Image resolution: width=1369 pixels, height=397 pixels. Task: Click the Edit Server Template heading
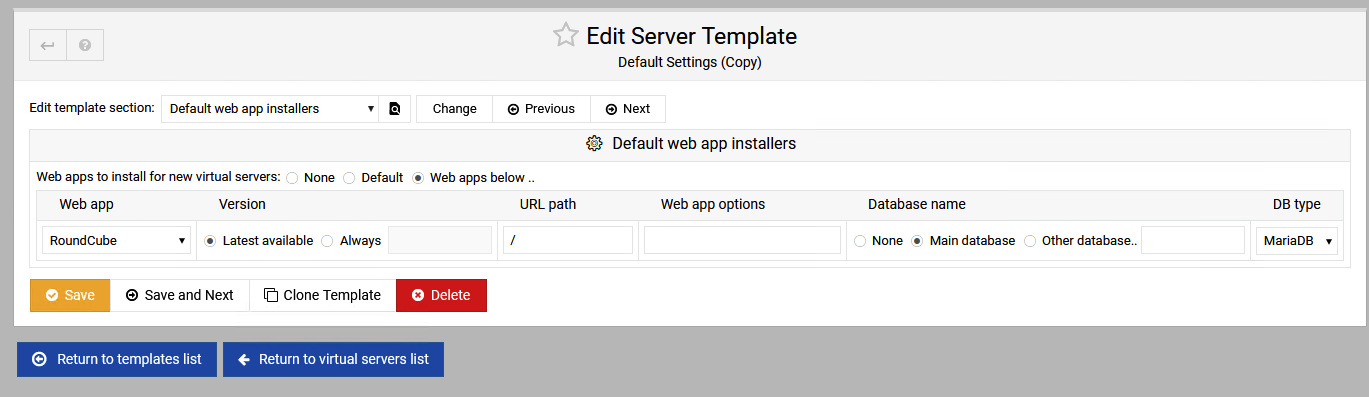point(691,36)
